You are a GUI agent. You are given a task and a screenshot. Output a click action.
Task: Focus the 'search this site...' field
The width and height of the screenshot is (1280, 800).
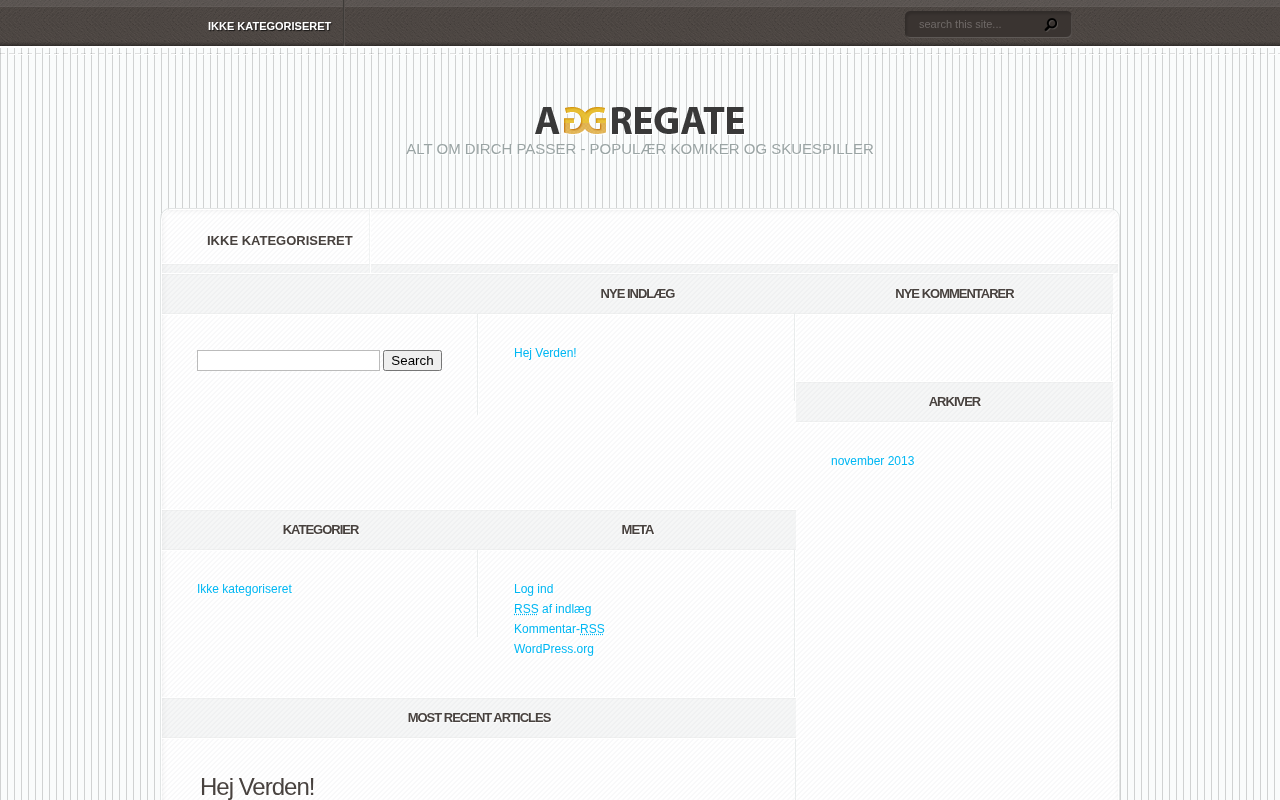975,24
